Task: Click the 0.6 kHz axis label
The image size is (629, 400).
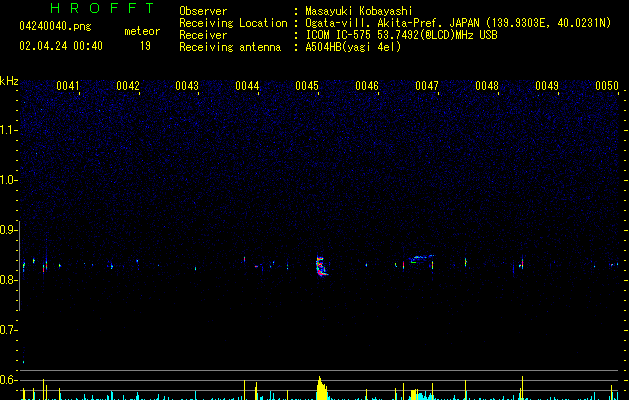Action: 8,380
